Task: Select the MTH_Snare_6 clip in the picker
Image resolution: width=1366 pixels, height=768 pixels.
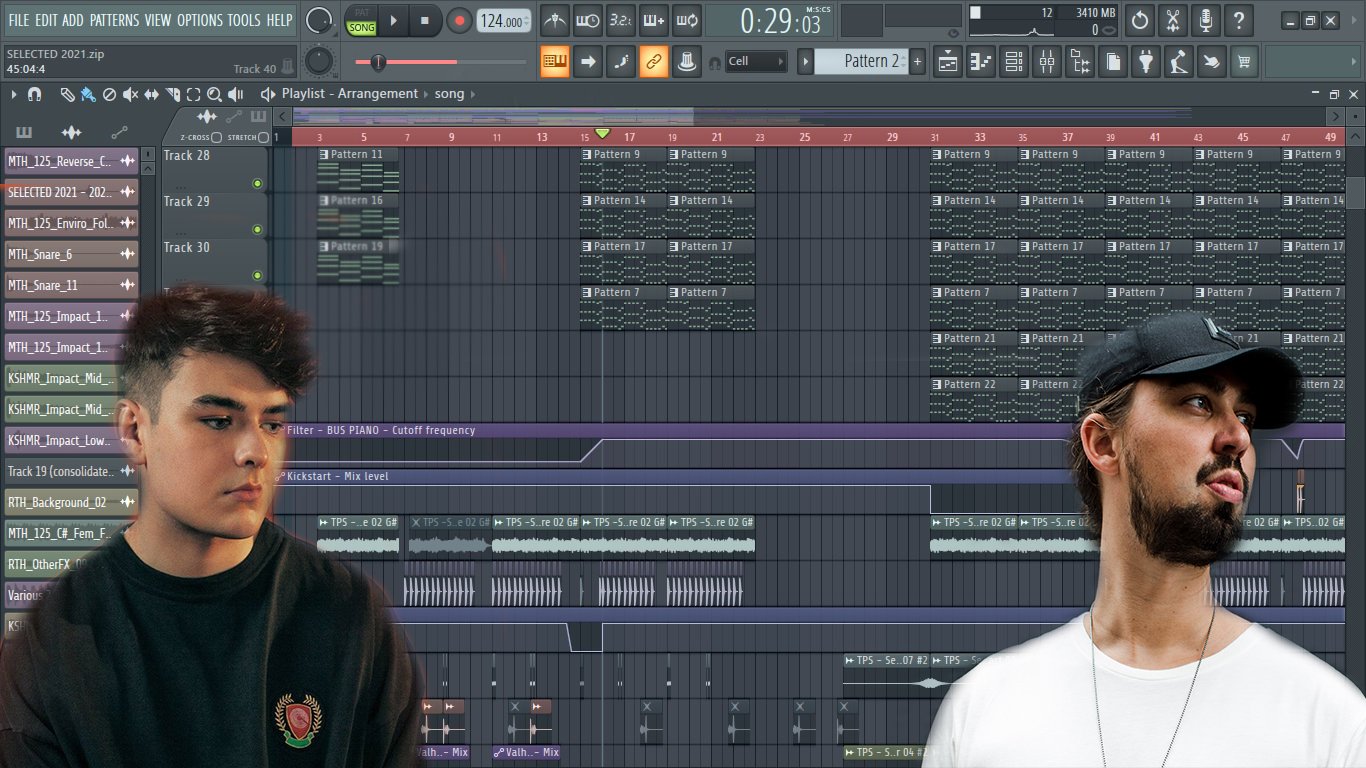Action: 71,254
